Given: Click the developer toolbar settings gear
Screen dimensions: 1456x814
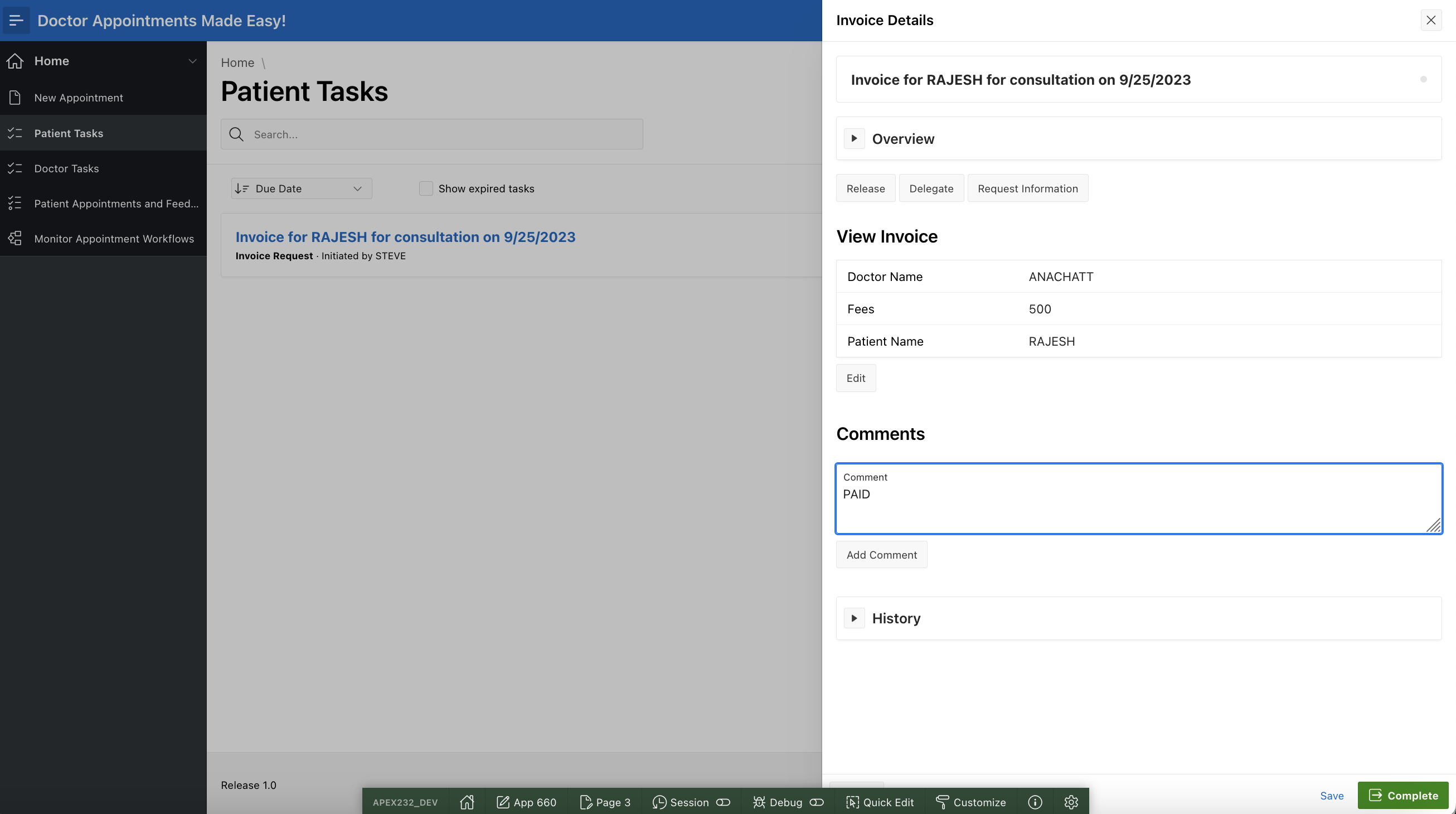Looking at the screenshot, I should 1071,802.
